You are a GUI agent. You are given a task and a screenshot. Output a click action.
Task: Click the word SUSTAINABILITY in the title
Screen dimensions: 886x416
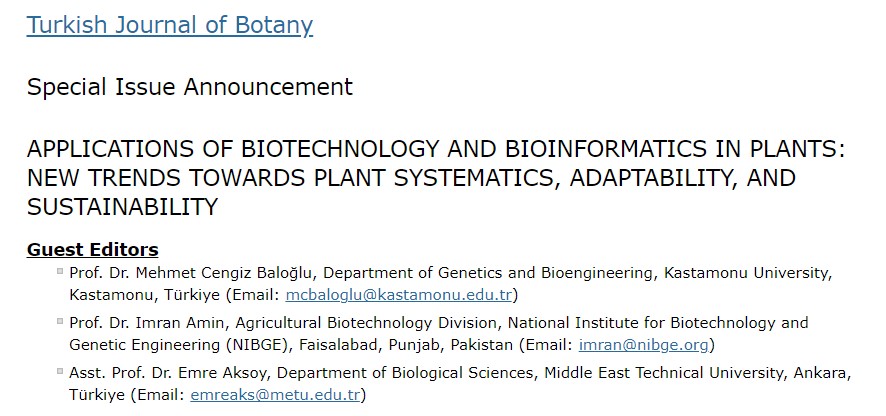[x=122, y=207]
